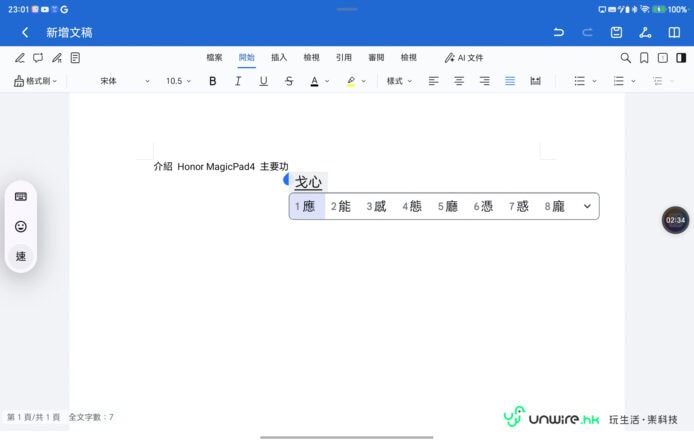Click the document line 介紹 Honor MagicPad4 主要功
Screen dimensions: 694x444
tap(221, 166)
